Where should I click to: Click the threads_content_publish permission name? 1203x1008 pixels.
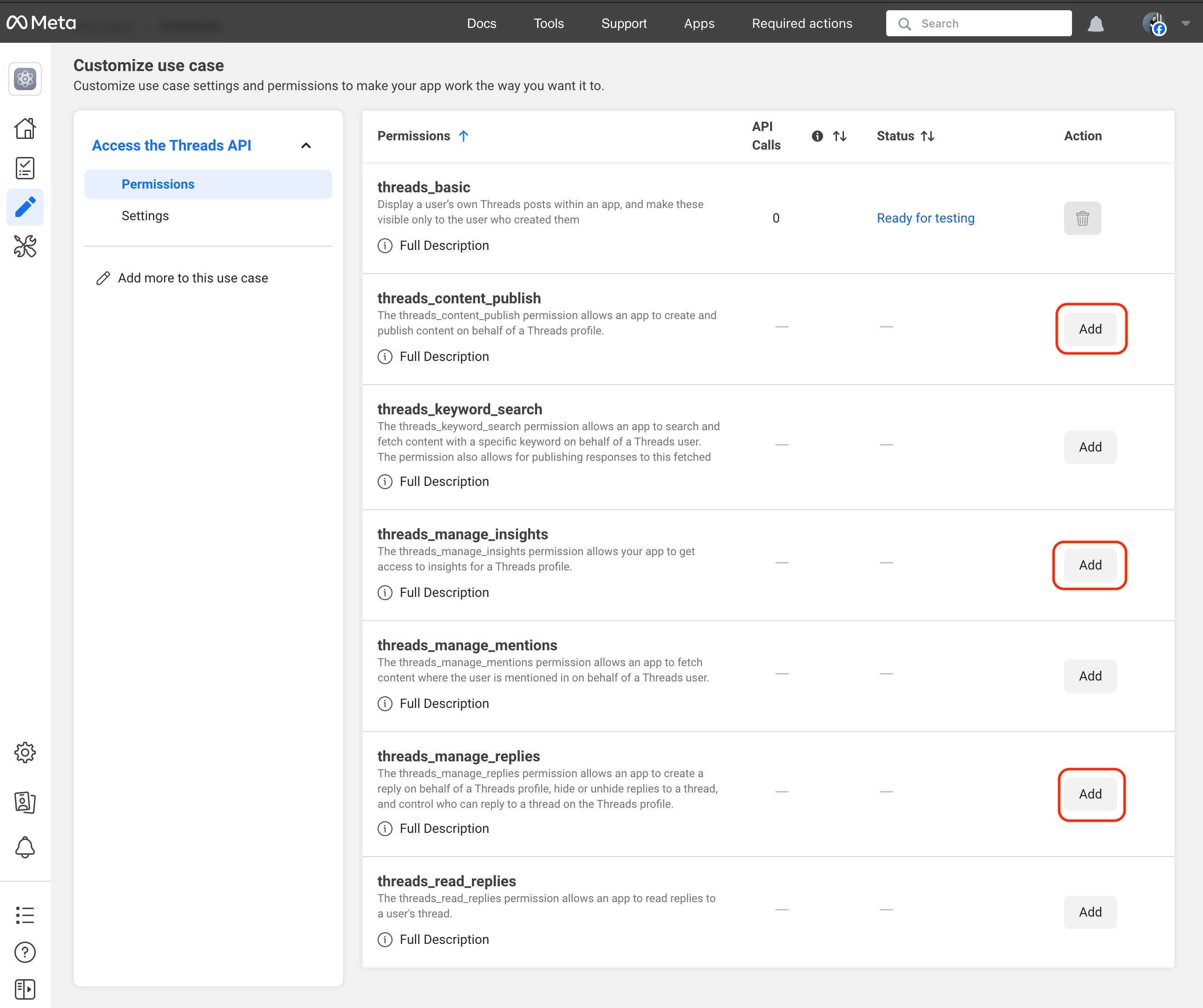[x=459, y=299]
